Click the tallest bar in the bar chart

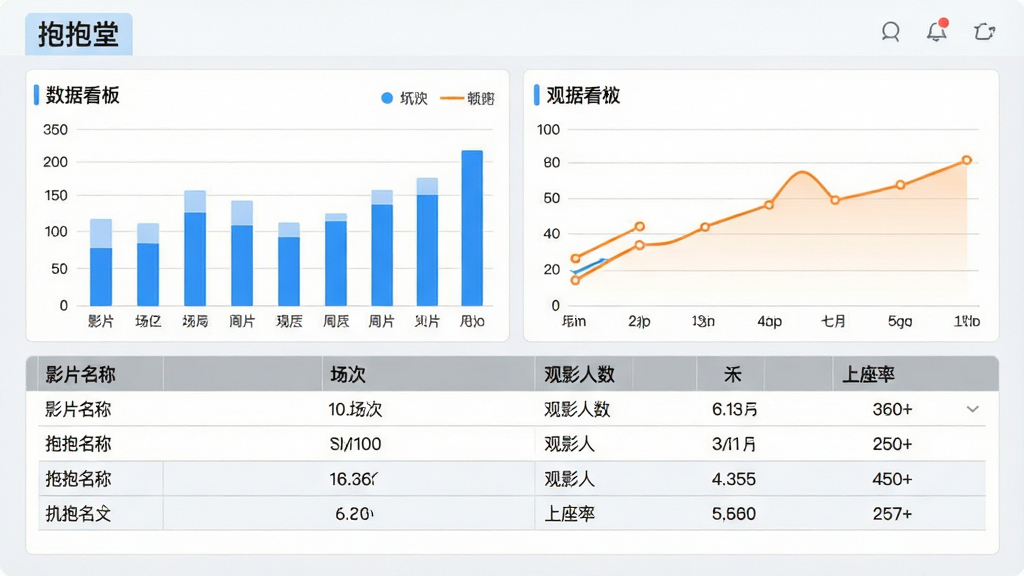pyautogui.click(x=472, y=228)
